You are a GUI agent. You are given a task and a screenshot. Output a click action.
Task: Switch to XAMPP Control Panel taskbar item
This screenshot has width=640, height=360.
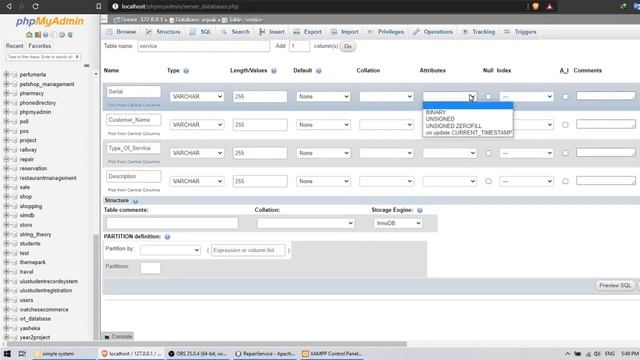click(x=332, y=353)
